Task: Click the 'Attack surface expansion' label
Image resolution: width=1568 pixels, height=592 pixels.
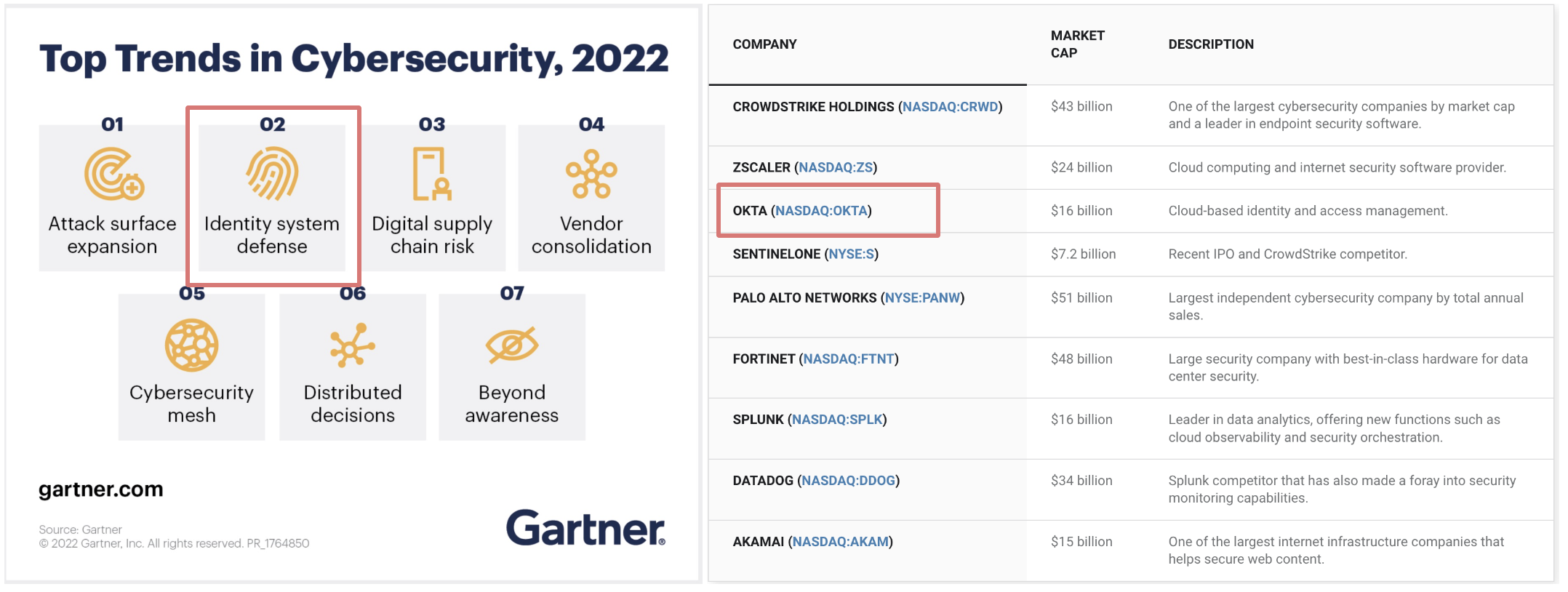Action: (x=112, y=235)
